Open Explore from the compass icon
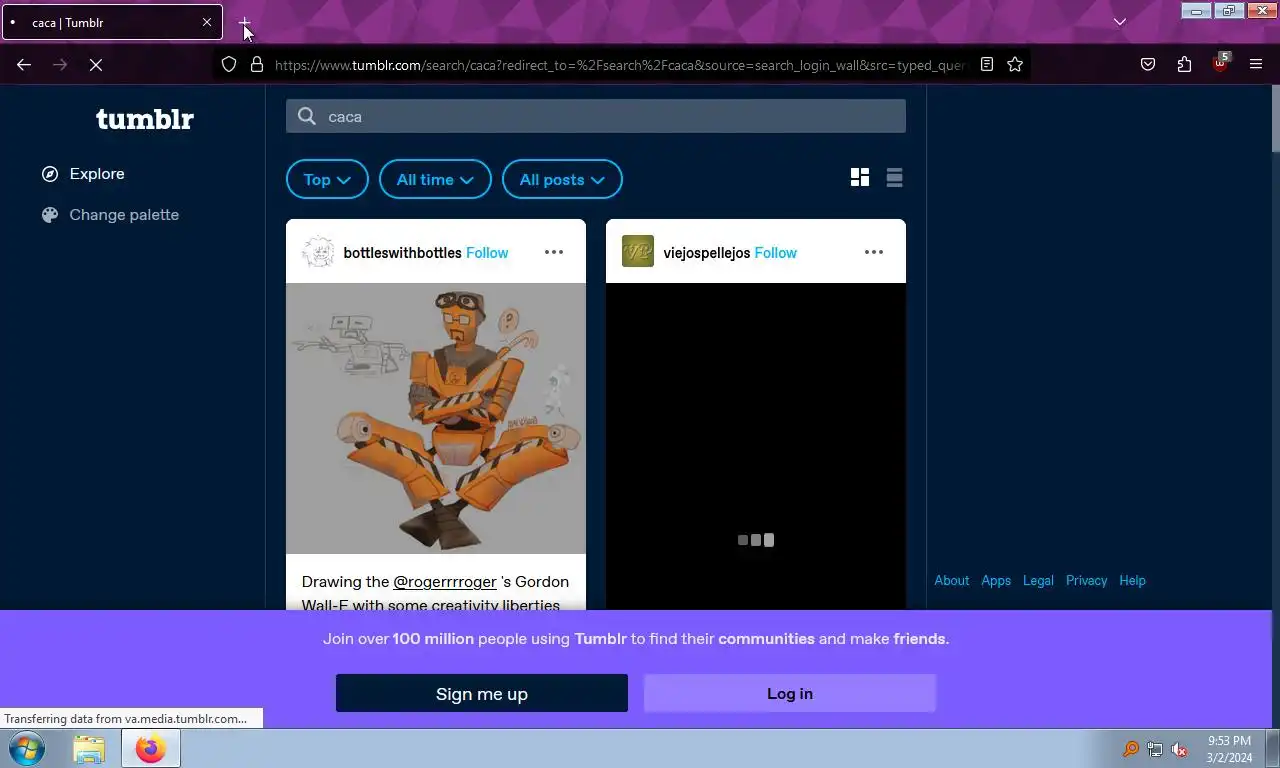 click(x=50, y=174)
